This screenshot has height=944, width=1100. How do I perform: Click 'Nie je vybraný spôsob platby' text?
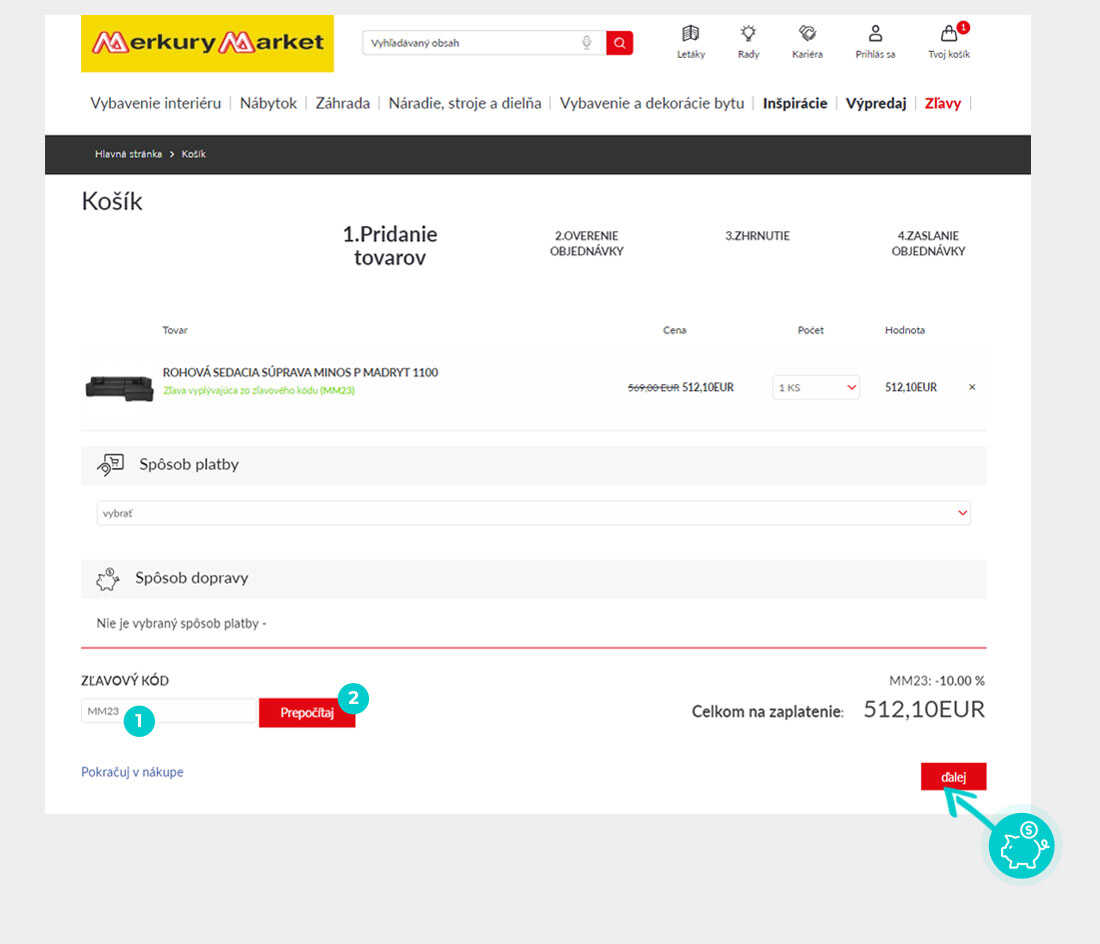point(181,623)
